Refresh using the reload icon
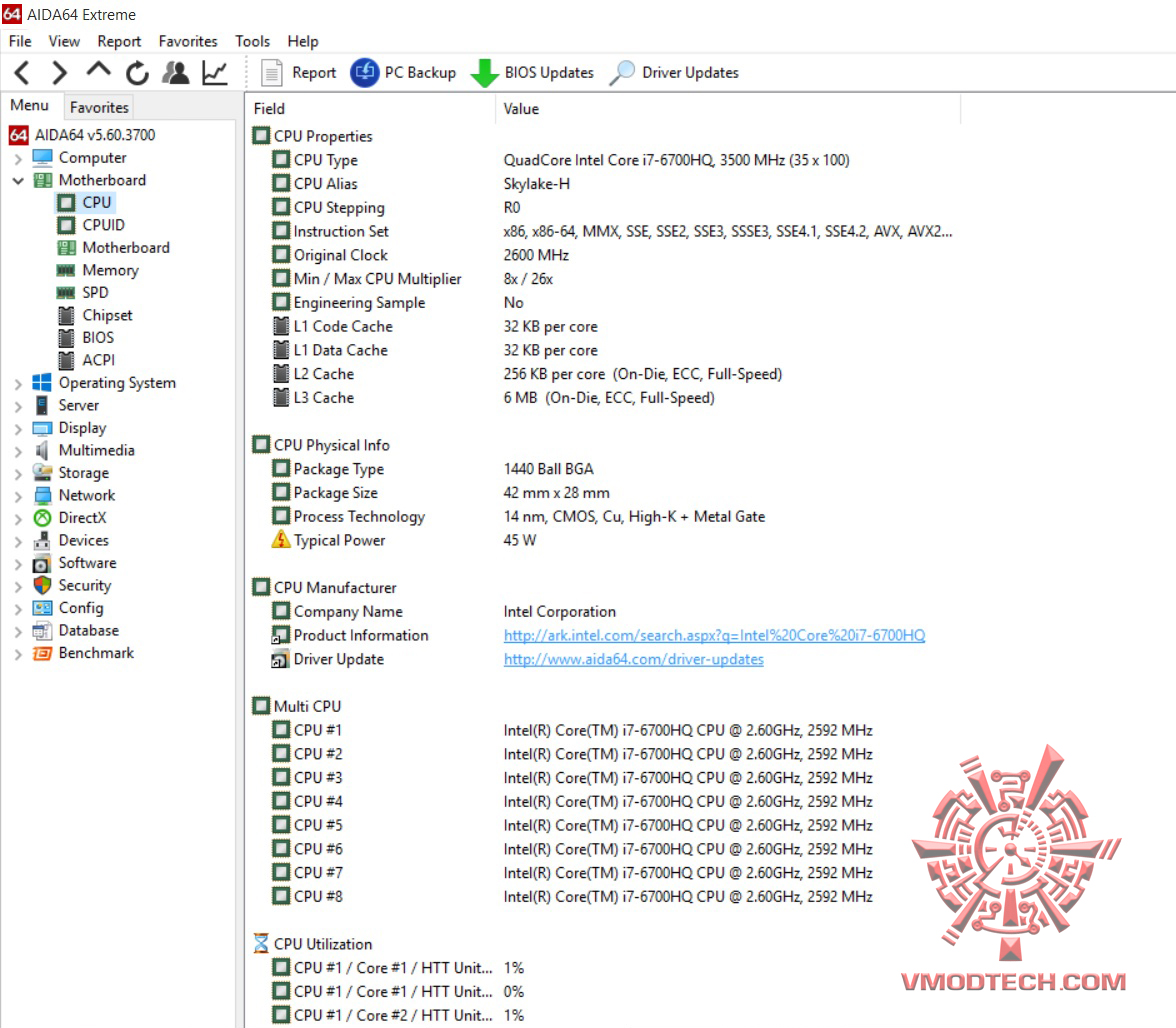The width and height of the screenshot is (1176, 1028). point(136,72)
